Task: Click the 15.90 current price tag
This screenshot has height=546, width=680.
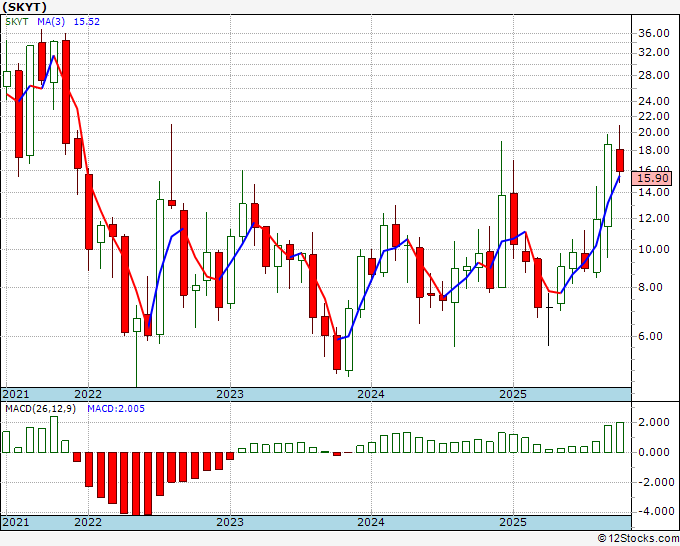Action: (x=653, y=178)
